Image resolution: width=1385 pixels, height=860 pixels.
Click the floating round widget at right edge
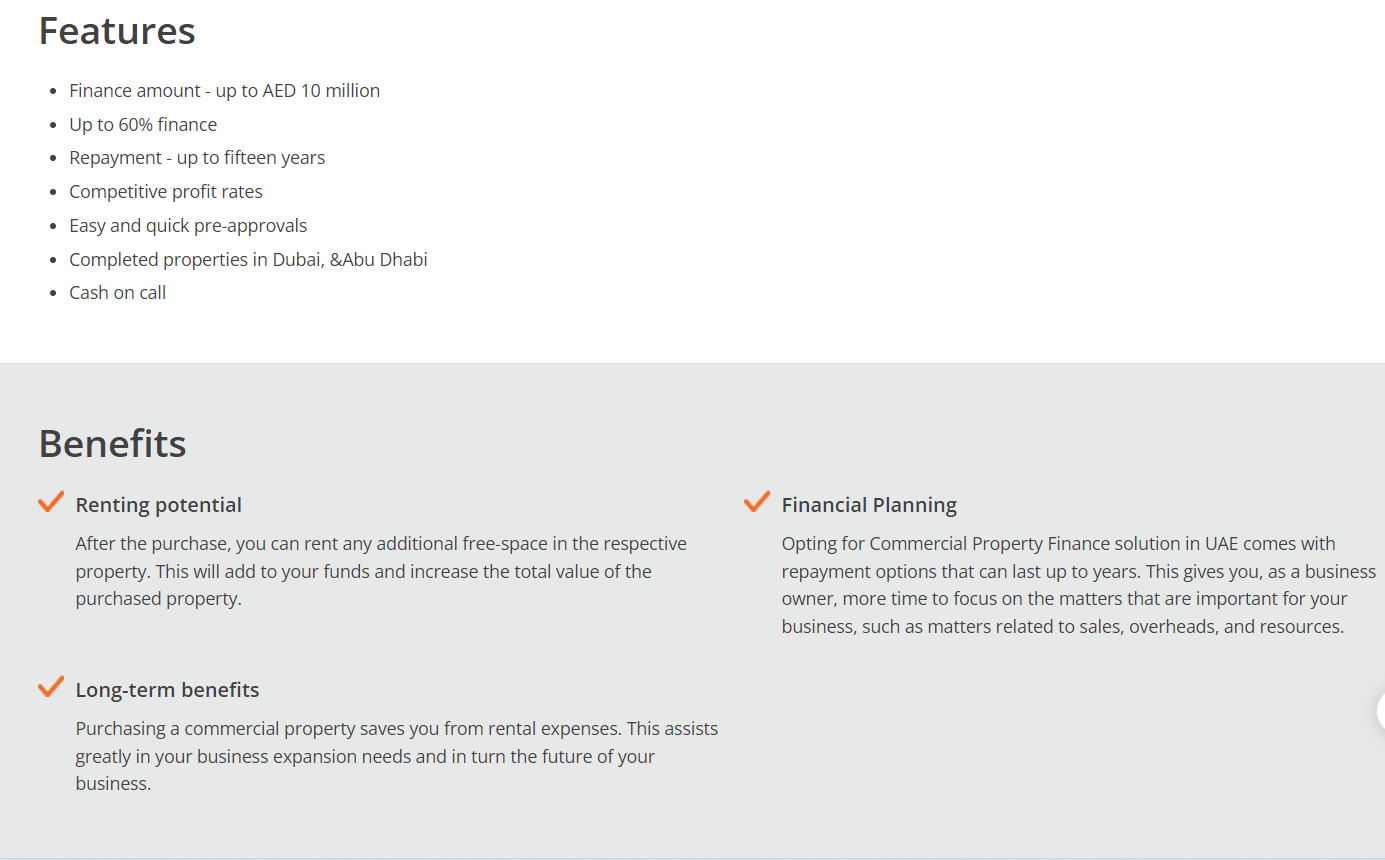[x=1380, y=711]
